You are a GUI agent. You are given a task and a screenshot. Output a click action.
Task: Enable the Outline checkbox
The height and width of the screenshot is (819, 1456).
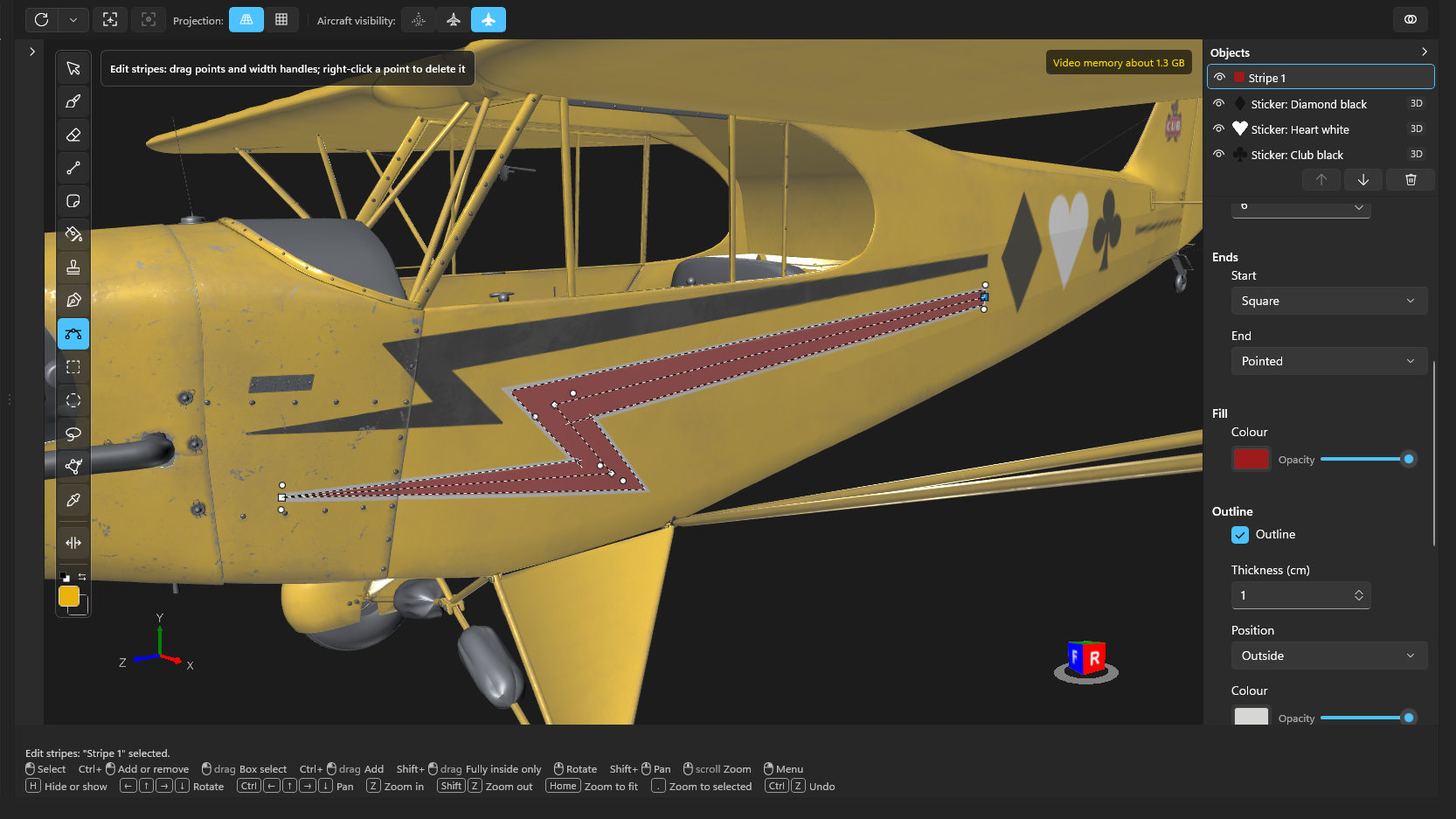point(1240,535)
